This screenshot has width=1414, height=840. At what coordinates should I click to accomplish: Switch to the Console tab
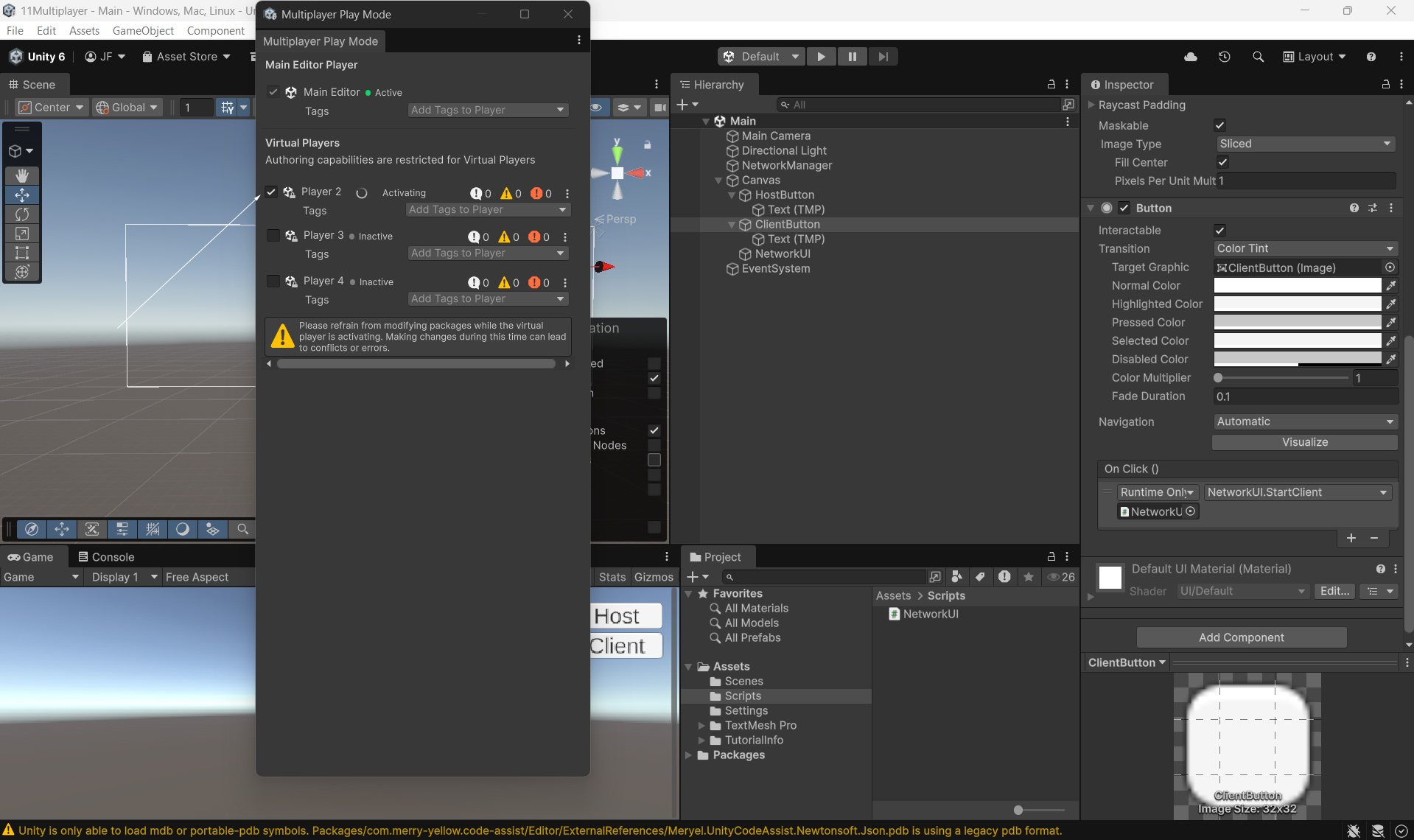(106, 557)
